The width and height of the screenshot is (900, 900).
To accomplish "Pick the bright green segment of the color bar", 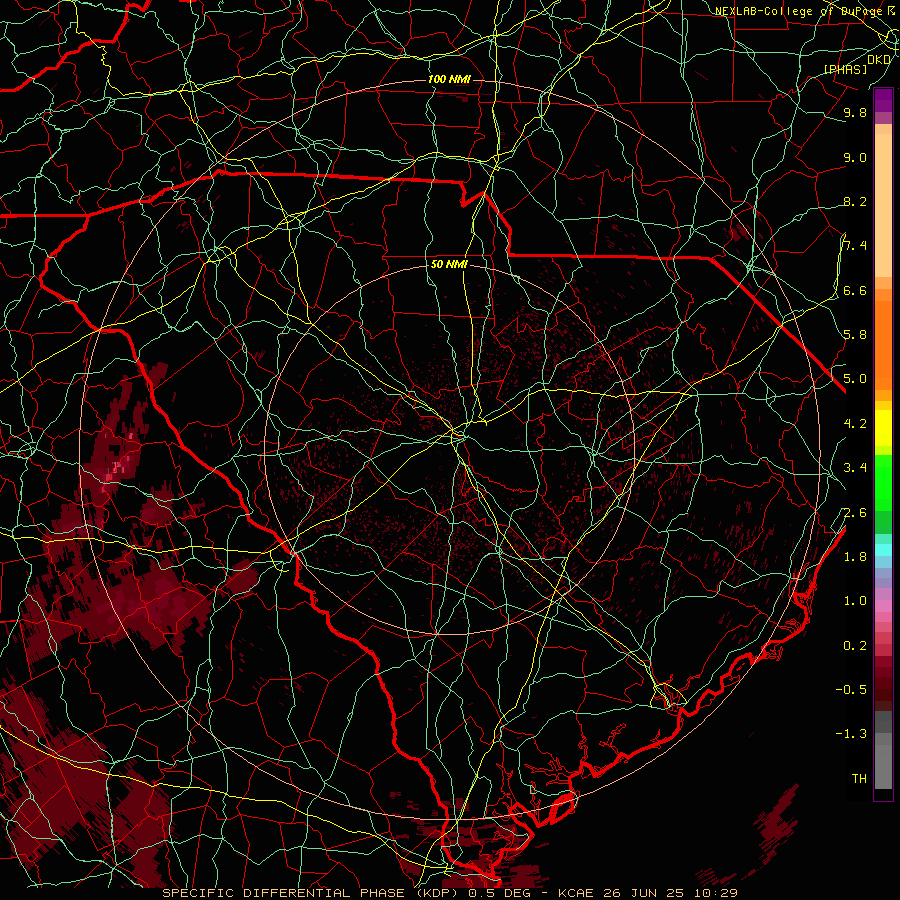I will click(x=883, y=482).
